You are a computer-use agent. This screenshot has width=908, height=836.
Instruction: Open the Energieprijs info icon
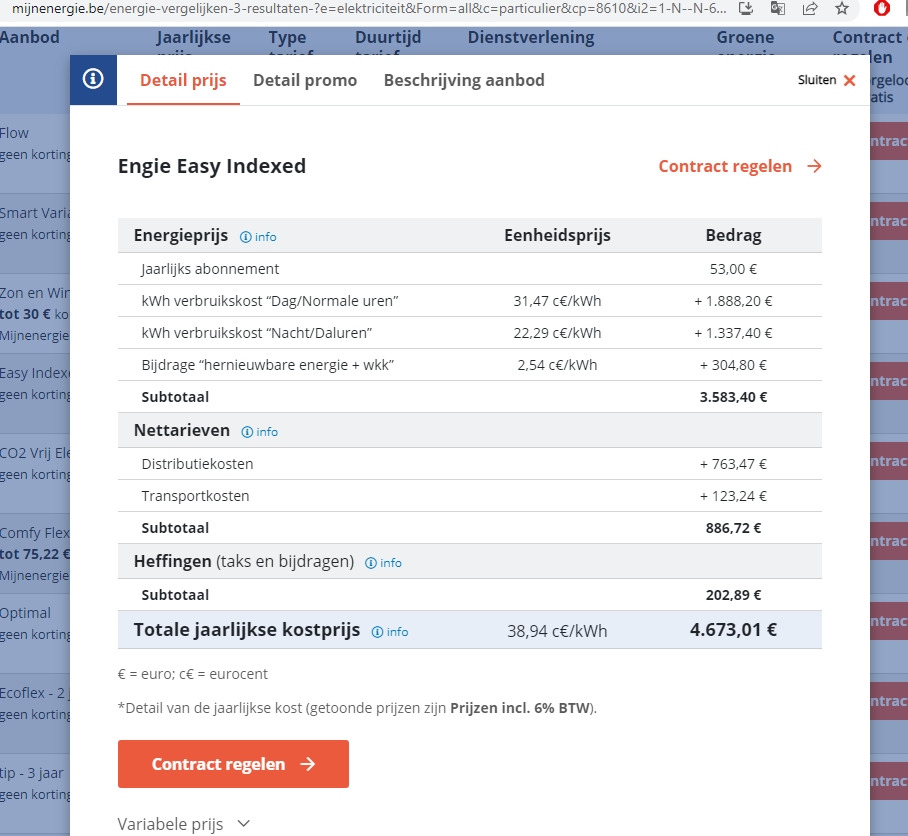click(258, 237)
